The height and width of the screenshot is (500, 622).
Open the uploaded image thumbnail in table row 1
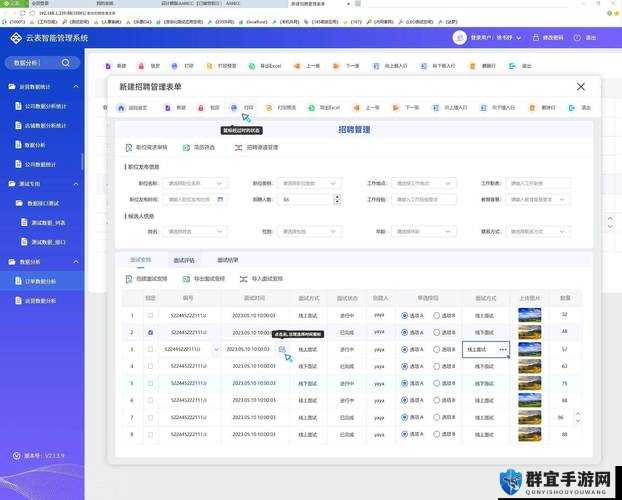[530, 315]
